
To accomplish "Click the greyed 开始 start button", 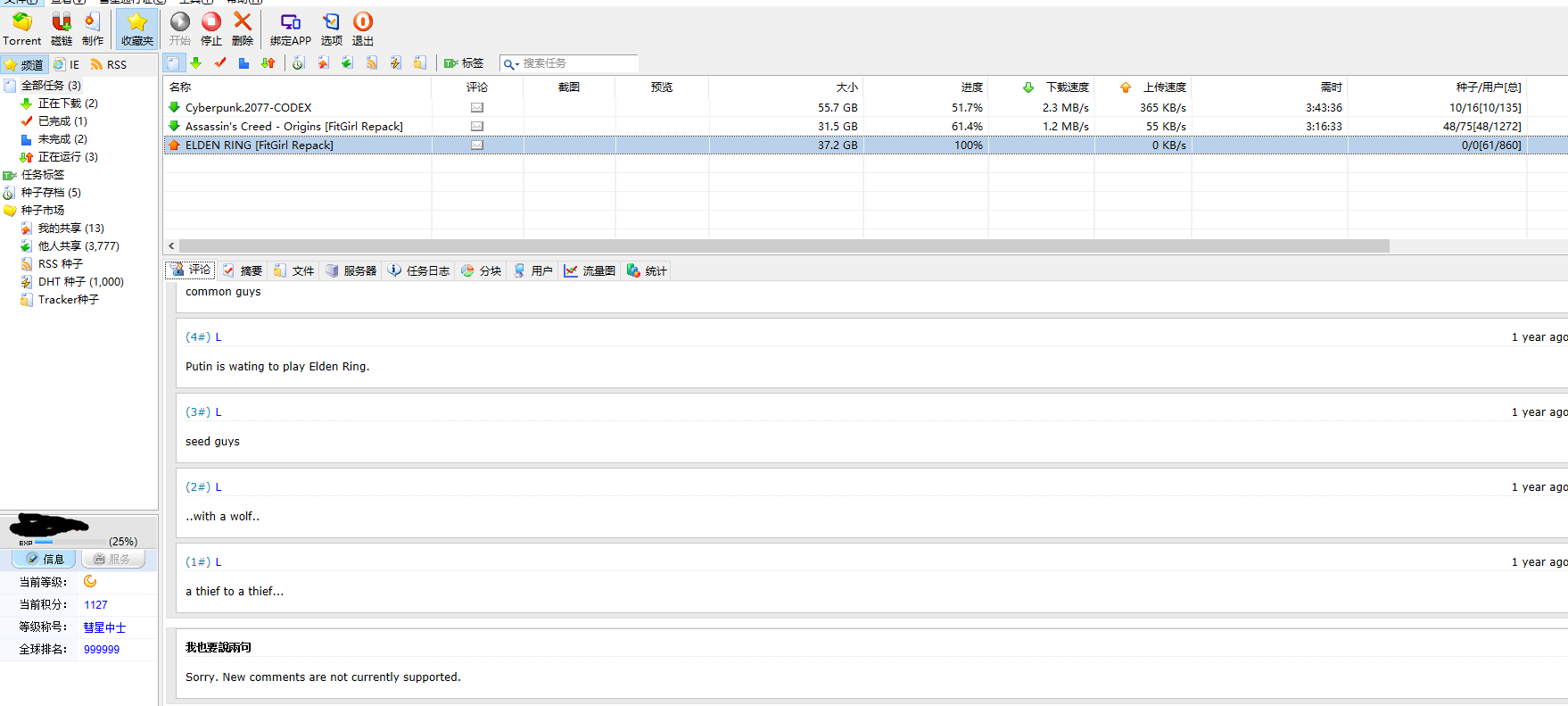I will (x=180, y=29).
